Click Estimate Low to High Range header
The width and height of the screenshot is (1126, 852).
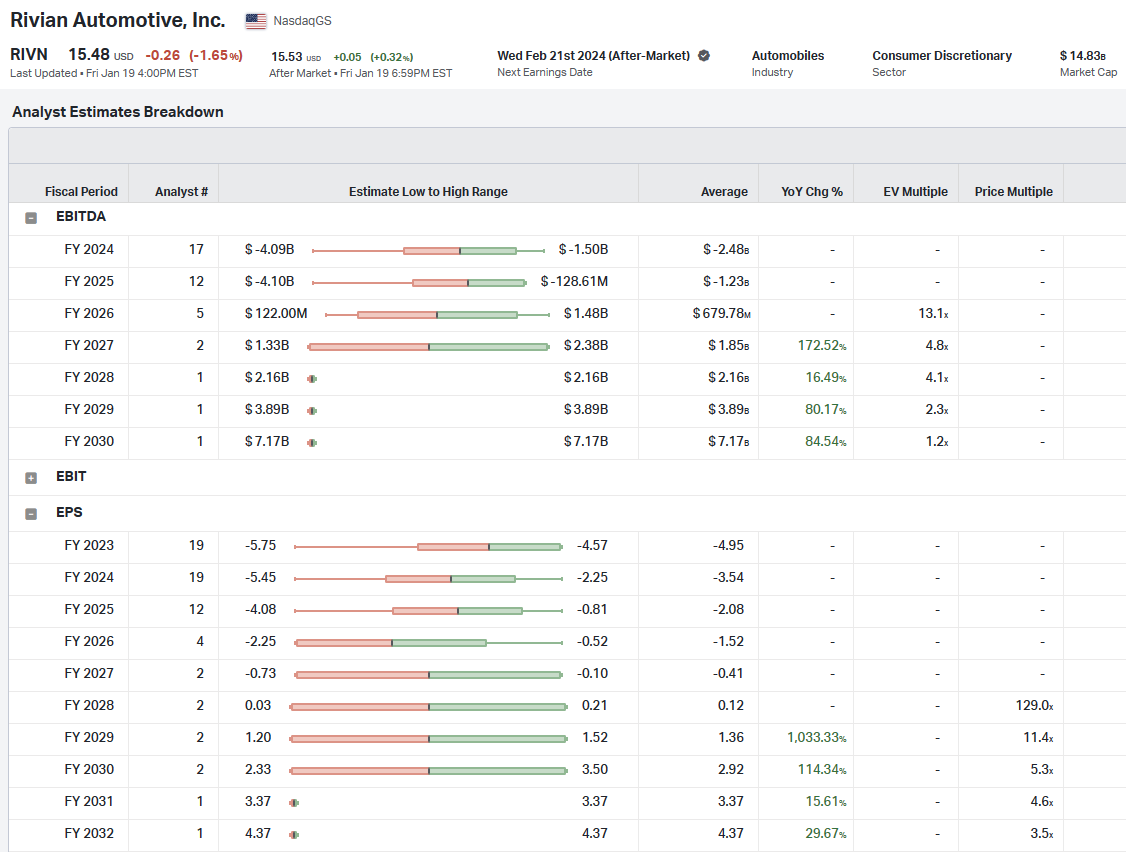[428, 192]
